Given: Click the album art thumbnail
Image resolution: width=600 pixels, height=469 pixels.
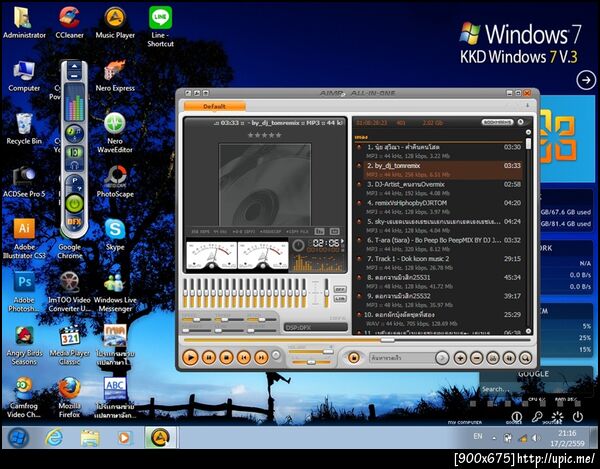Looking at the screenshot, I should pos(265,184).
